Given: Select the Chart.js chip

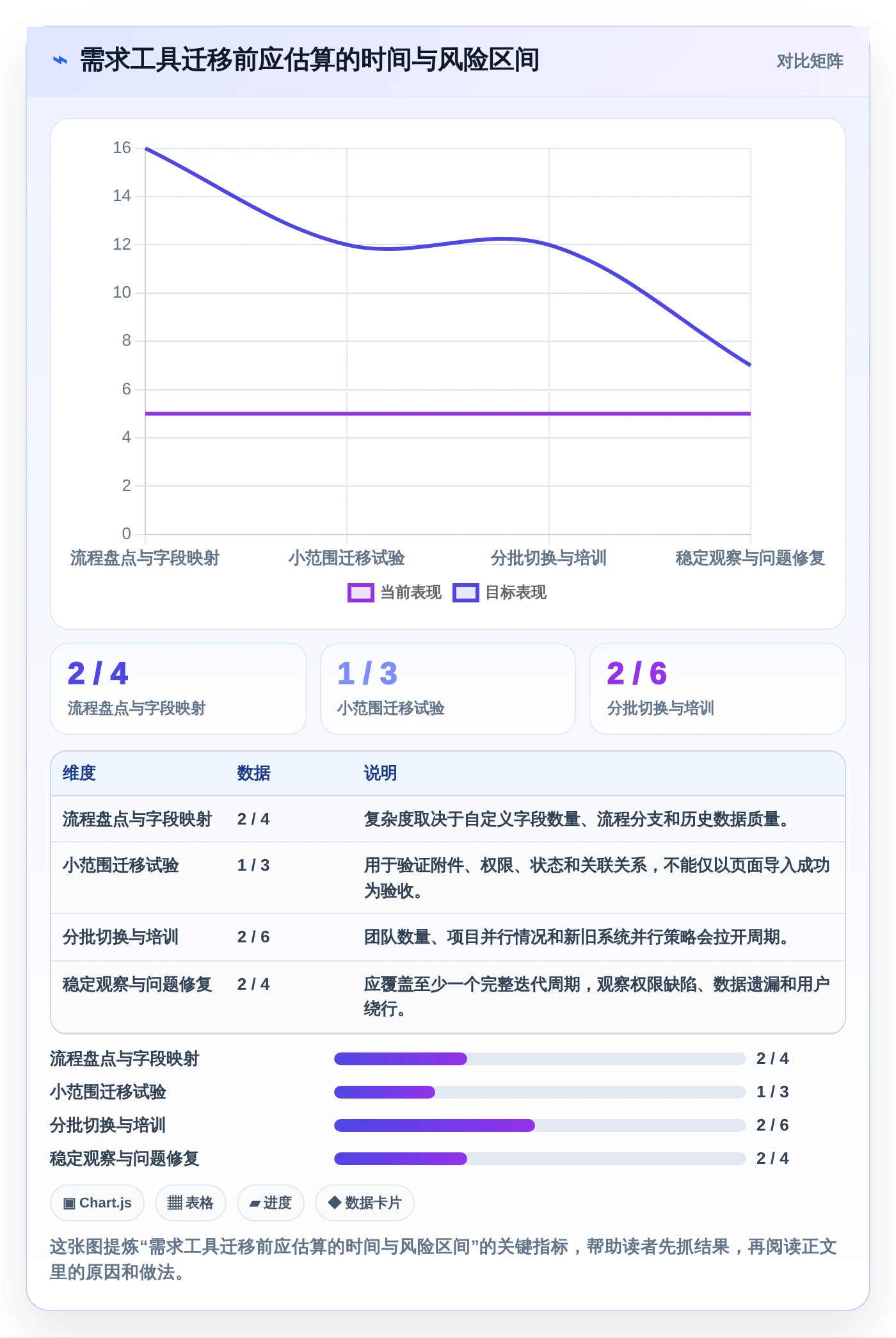Looking at the screenshot, I should point(97,1203).
